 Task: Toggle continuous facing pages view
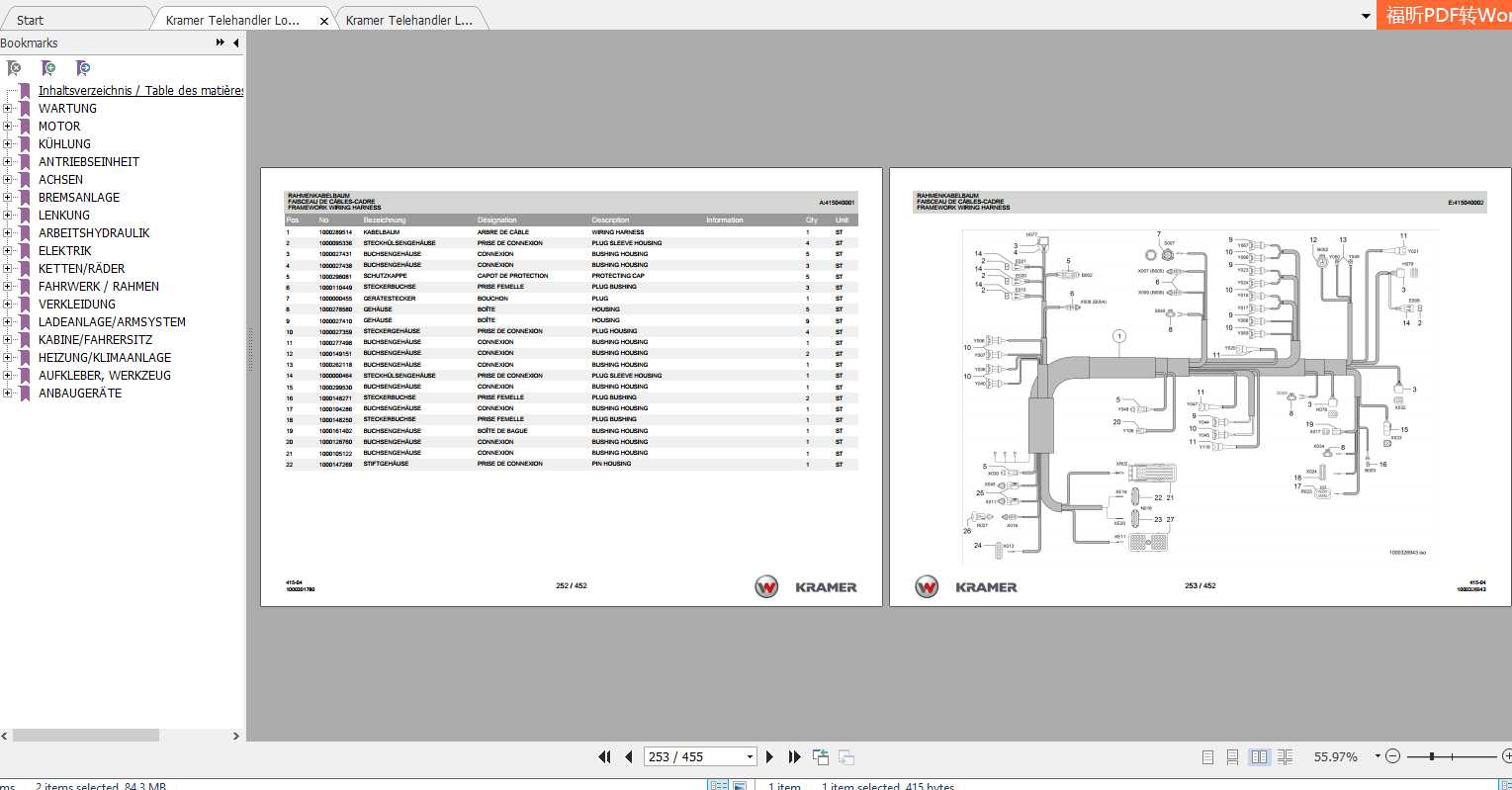coord(1285,757)
